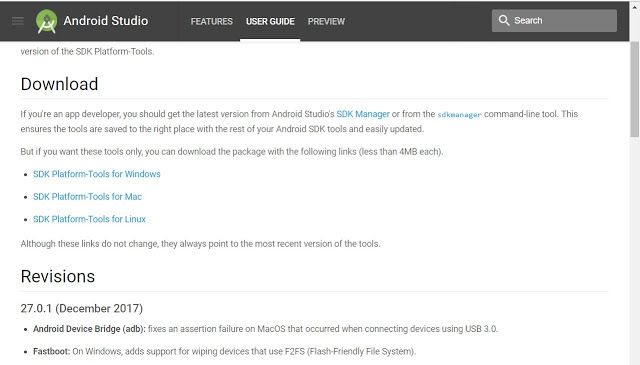
Task: Follow the sdkmanager command-line tool link
Action: tap(459, 115)
